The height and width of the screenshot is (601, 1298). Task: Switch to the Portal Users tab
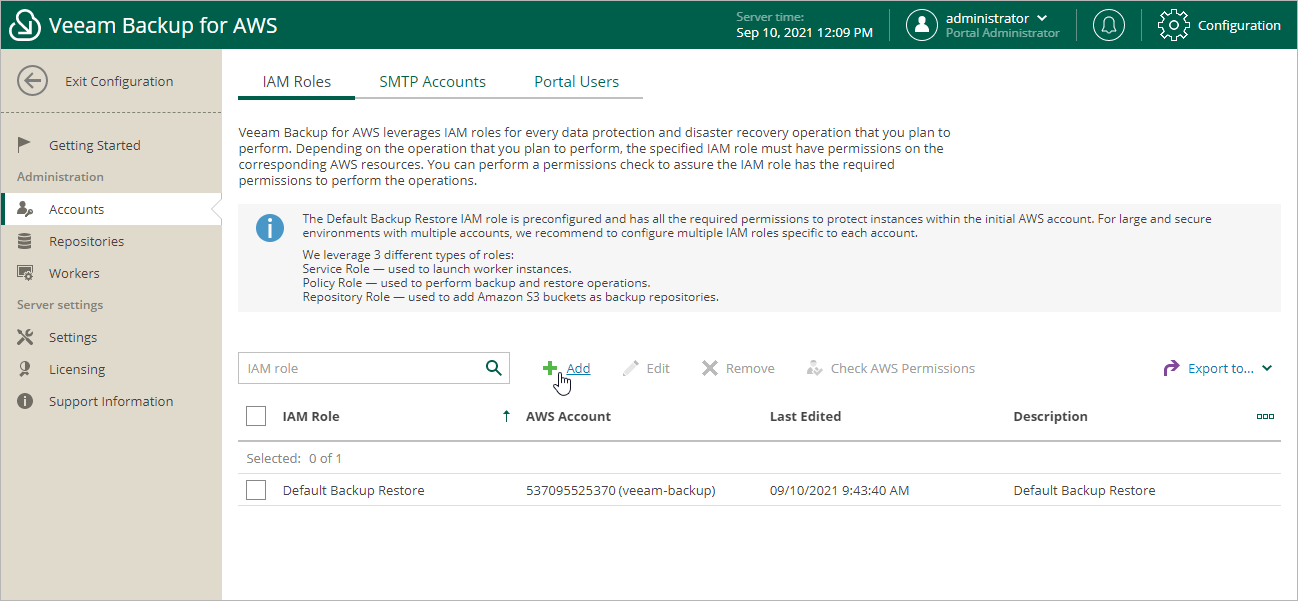577,82
